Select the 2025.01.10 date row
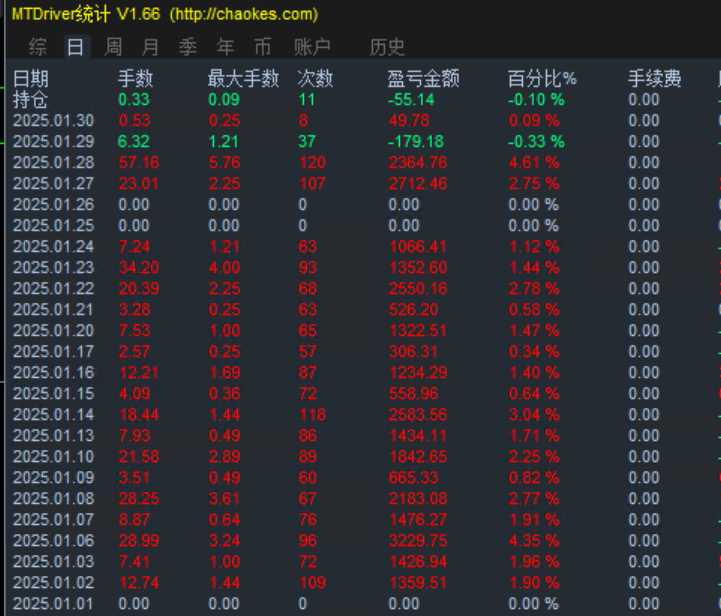 click(53, 456)
